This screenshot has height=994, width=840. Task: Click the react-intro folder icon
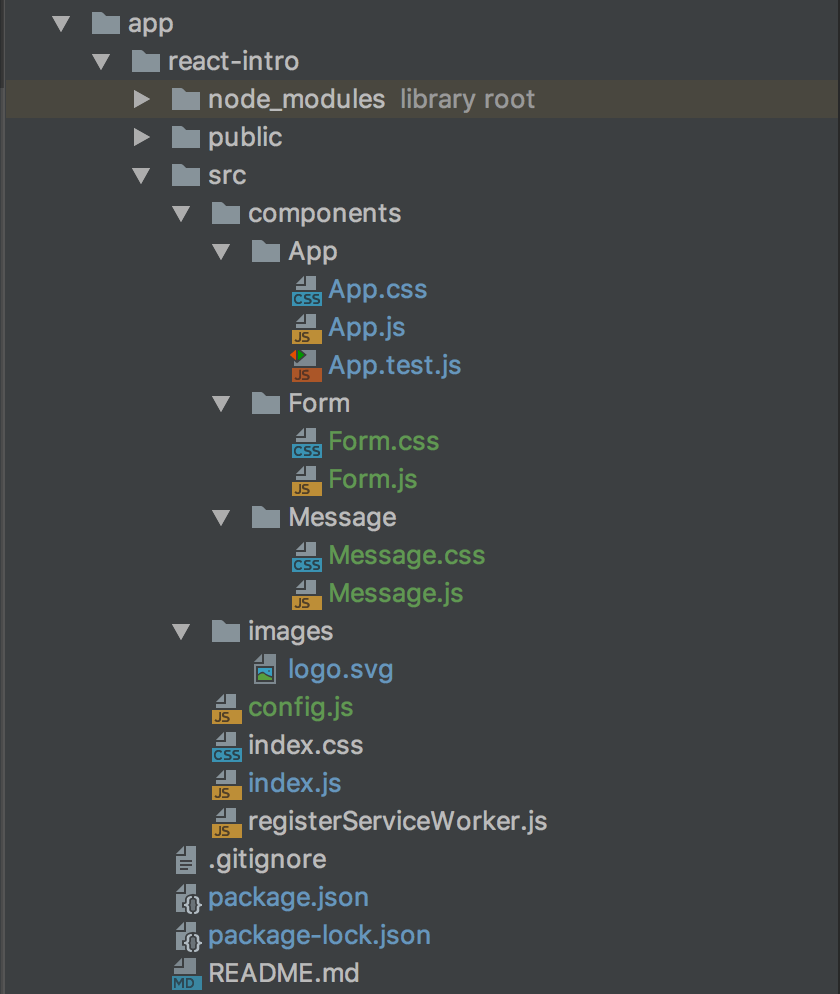(146, 61)
